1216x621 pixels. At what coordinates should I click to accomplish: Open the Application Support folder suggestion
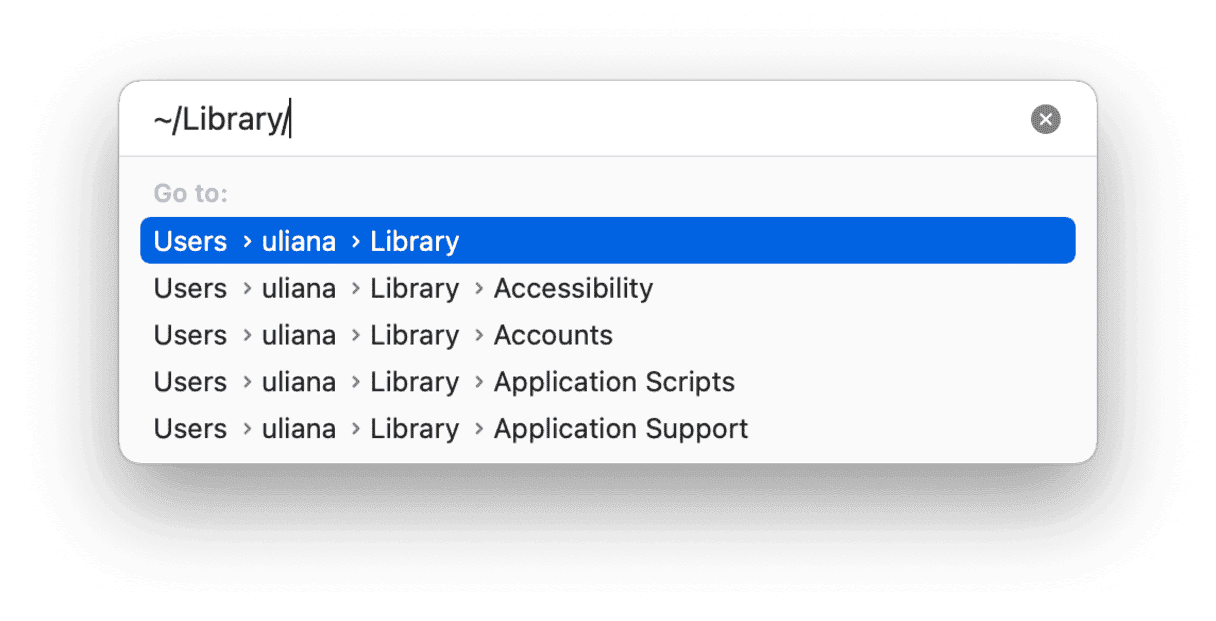tap(620, 429)
